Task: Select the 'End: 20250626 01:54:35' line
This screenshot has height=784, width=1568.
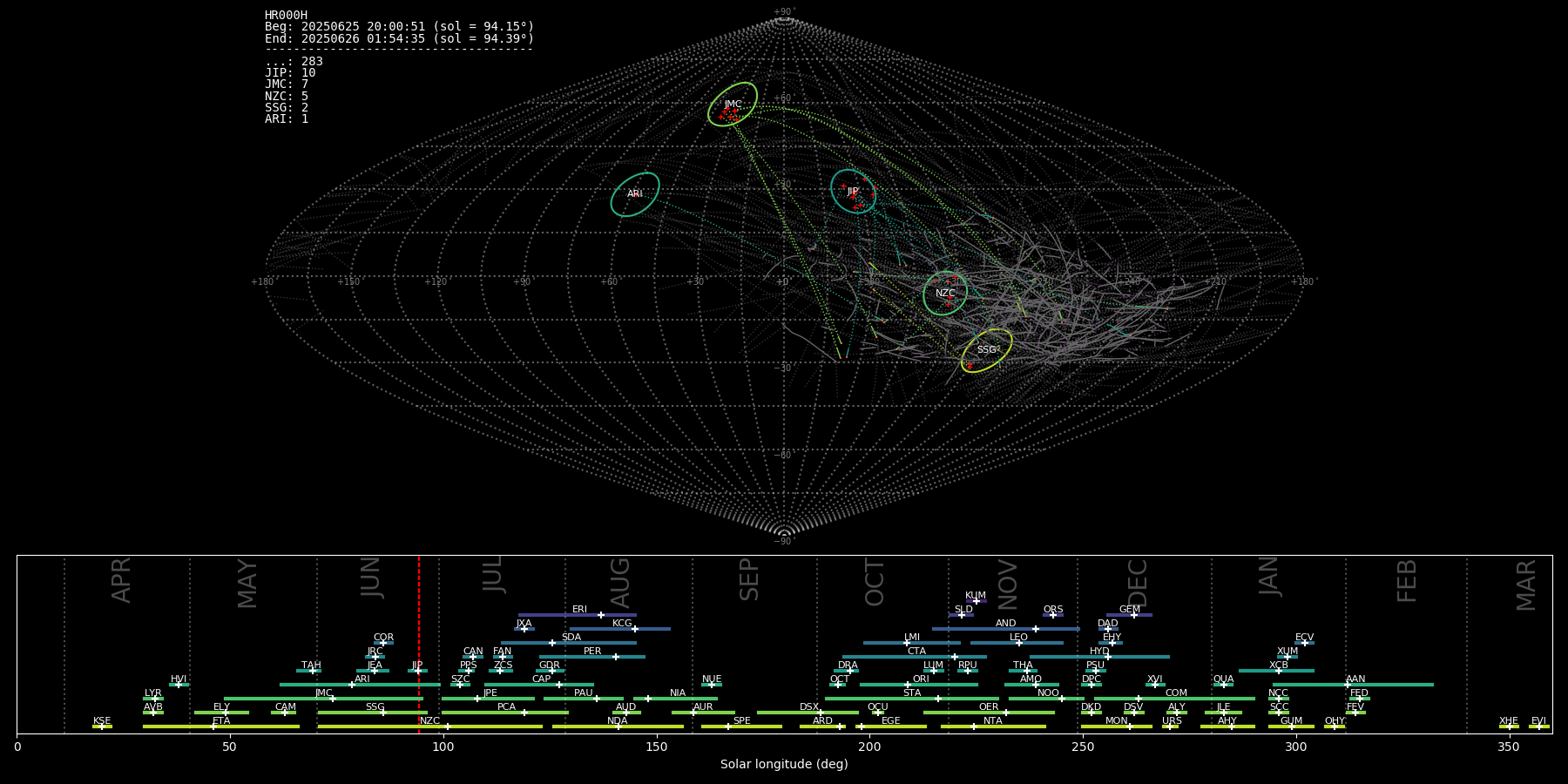Action: tap(399, 38)
